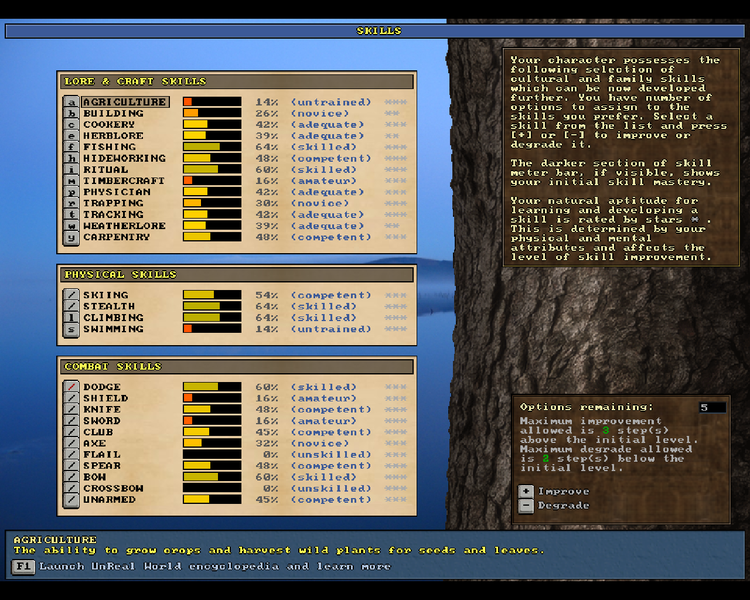Click the 'y' hotkey icon for Carpentry
Screen dimensions: 750x600
pos(71,237)
